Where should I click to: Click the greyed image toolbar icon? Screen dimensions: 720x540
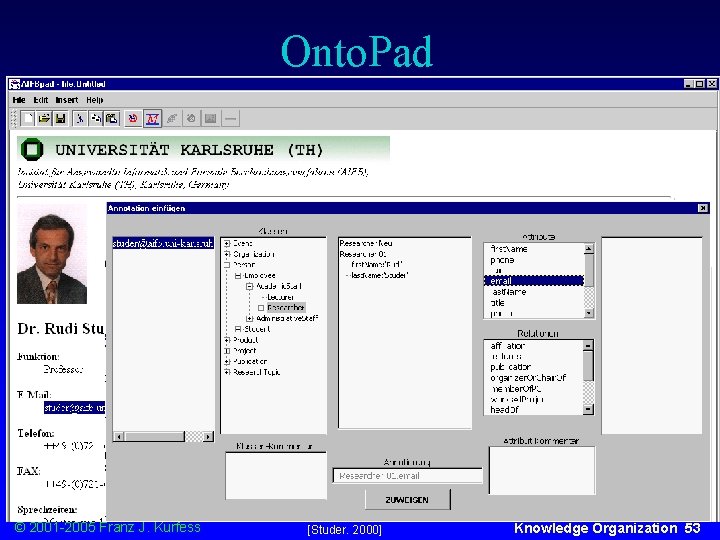[x=211, y=119]
